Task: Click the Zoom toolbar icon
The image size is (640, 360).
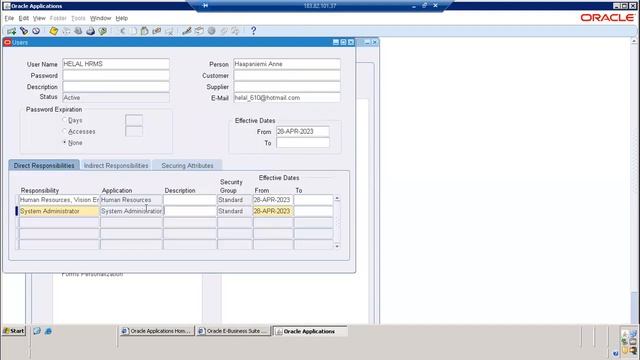Action: pyautogui.click(x=199, y=31)
